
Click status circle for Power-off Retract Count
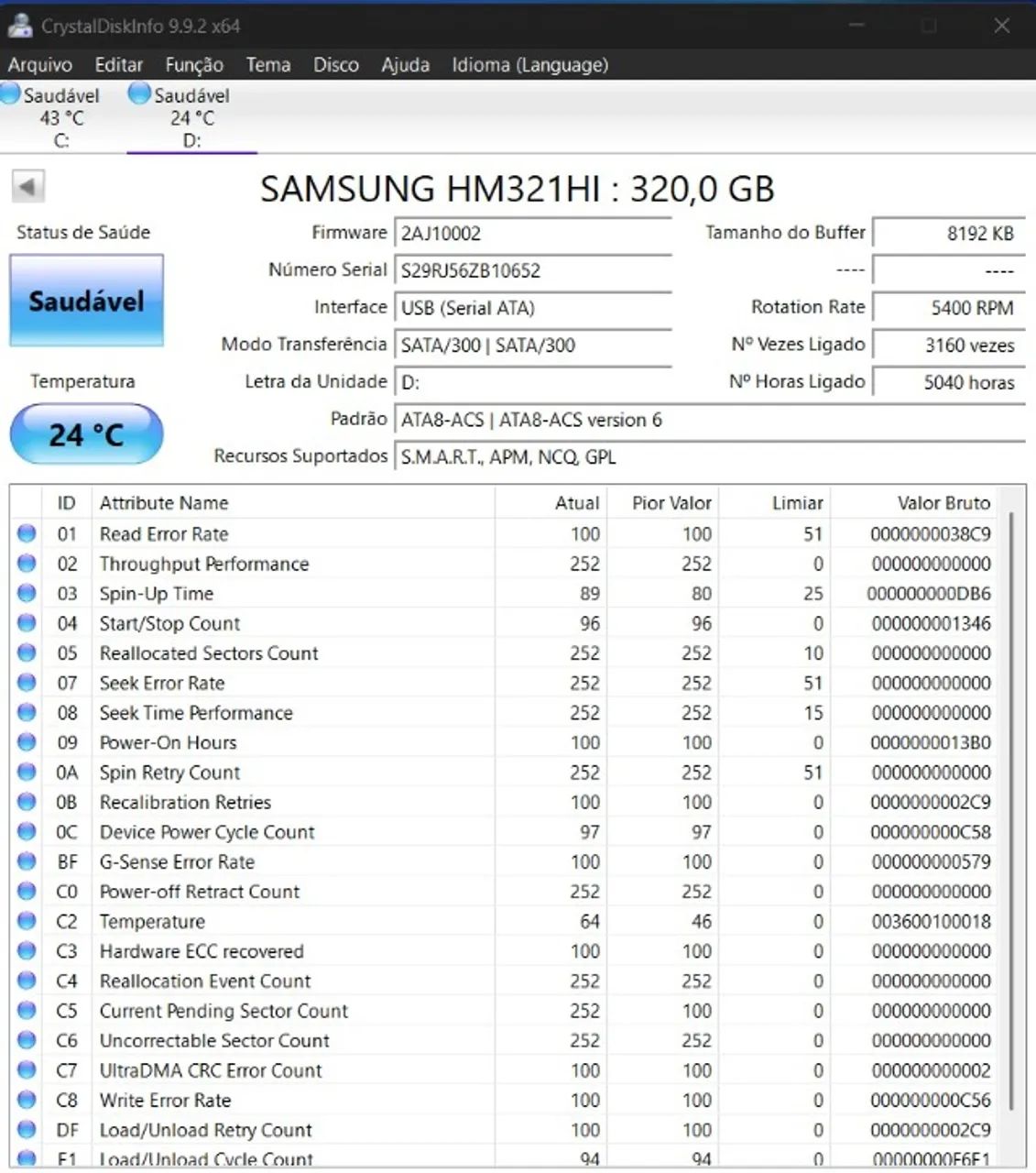[x=27, y=891]
